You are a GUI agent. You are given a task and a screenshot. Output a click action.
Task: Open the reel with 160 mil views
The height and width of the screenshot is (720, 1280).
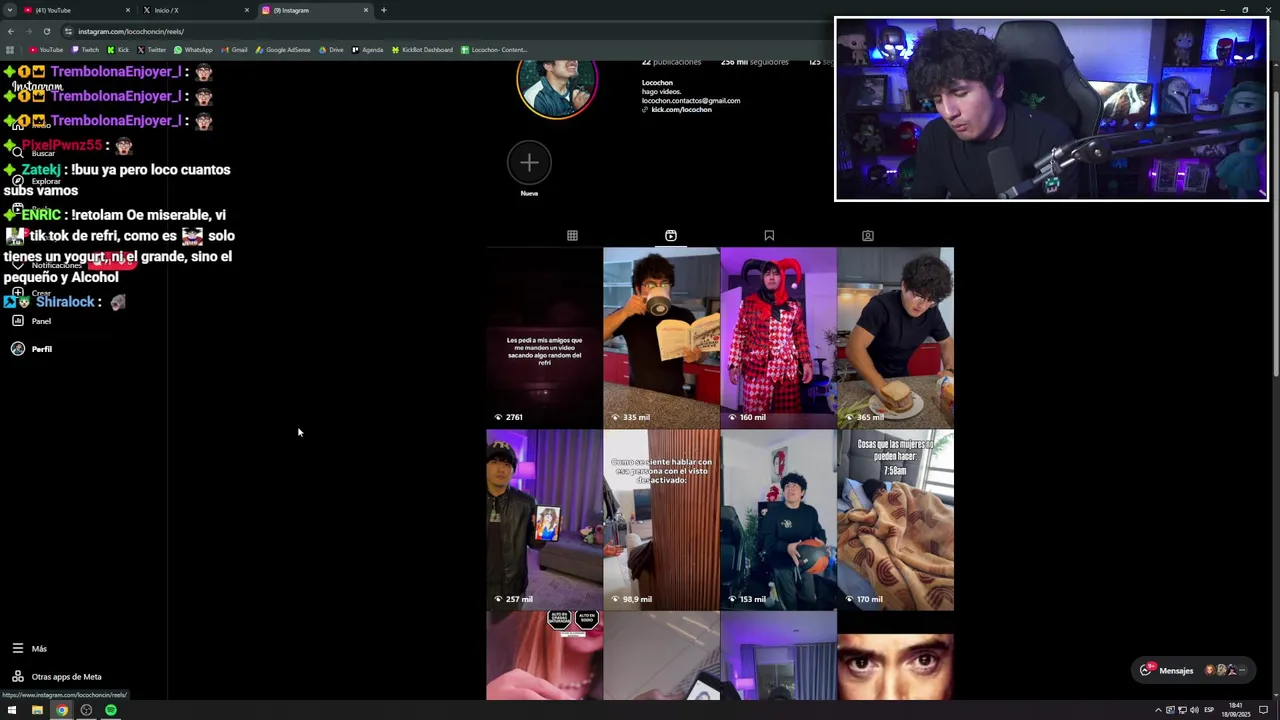pos(778,338)
